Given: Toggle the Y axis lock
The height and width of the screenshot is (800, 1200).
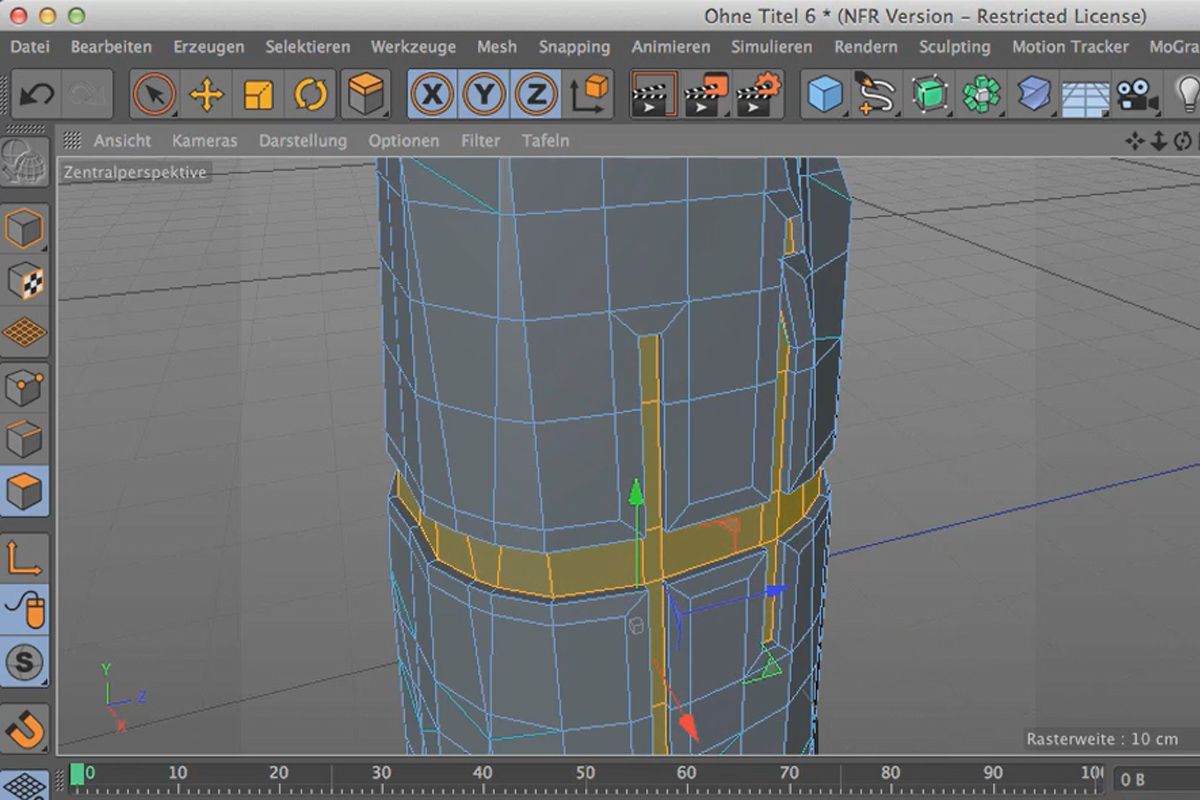Looking at the screenshot, I should point(484,95).
